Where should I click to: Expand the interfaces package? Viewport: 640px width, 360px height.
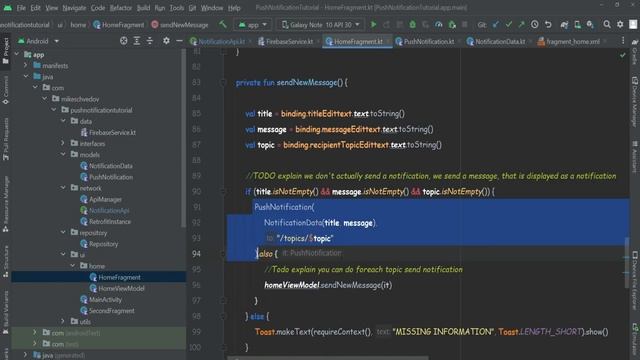pos(63,143)
